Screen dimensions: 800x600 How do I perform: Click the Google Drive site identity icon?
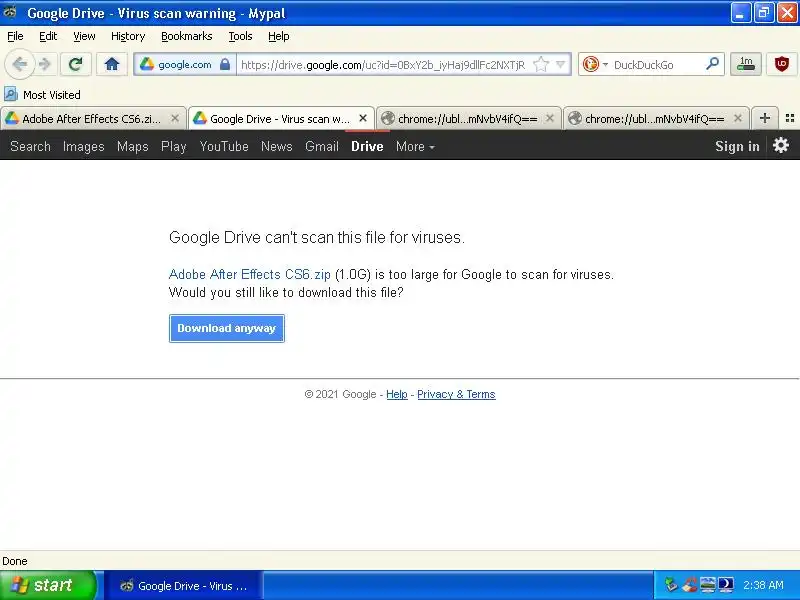(x=147, y=64)
